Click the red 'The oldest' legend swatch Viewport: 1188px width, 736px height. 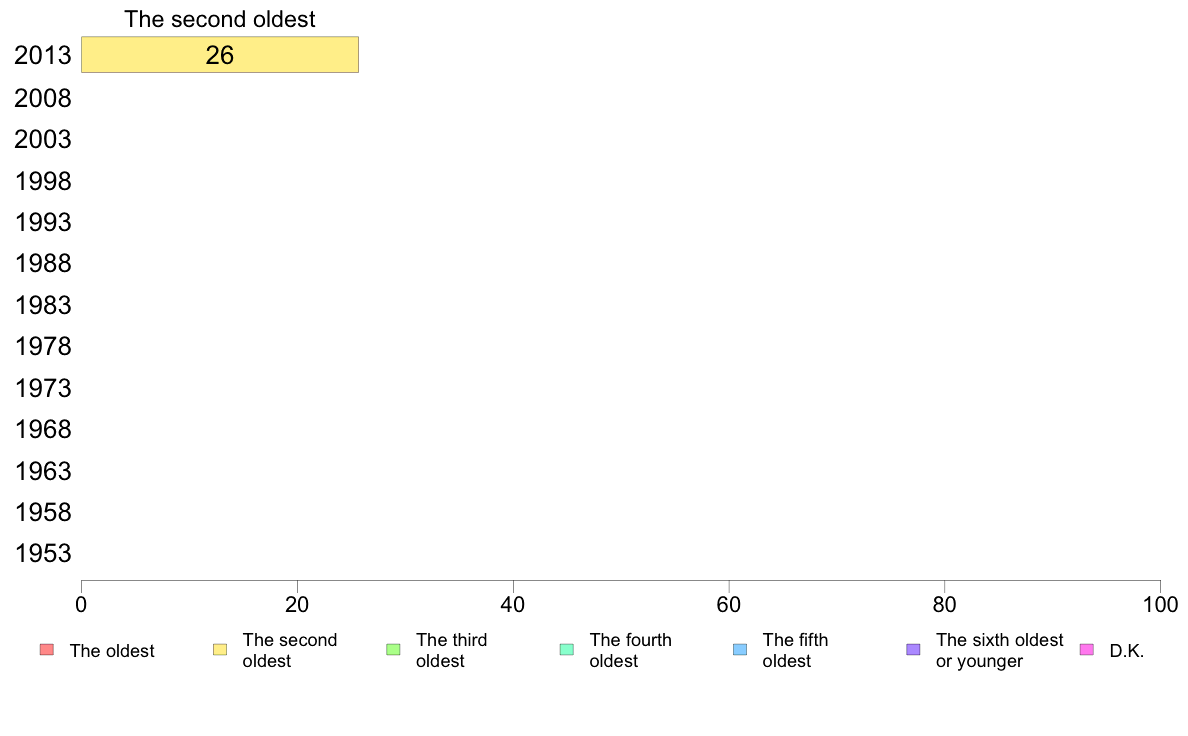click(x=47, y=650)
